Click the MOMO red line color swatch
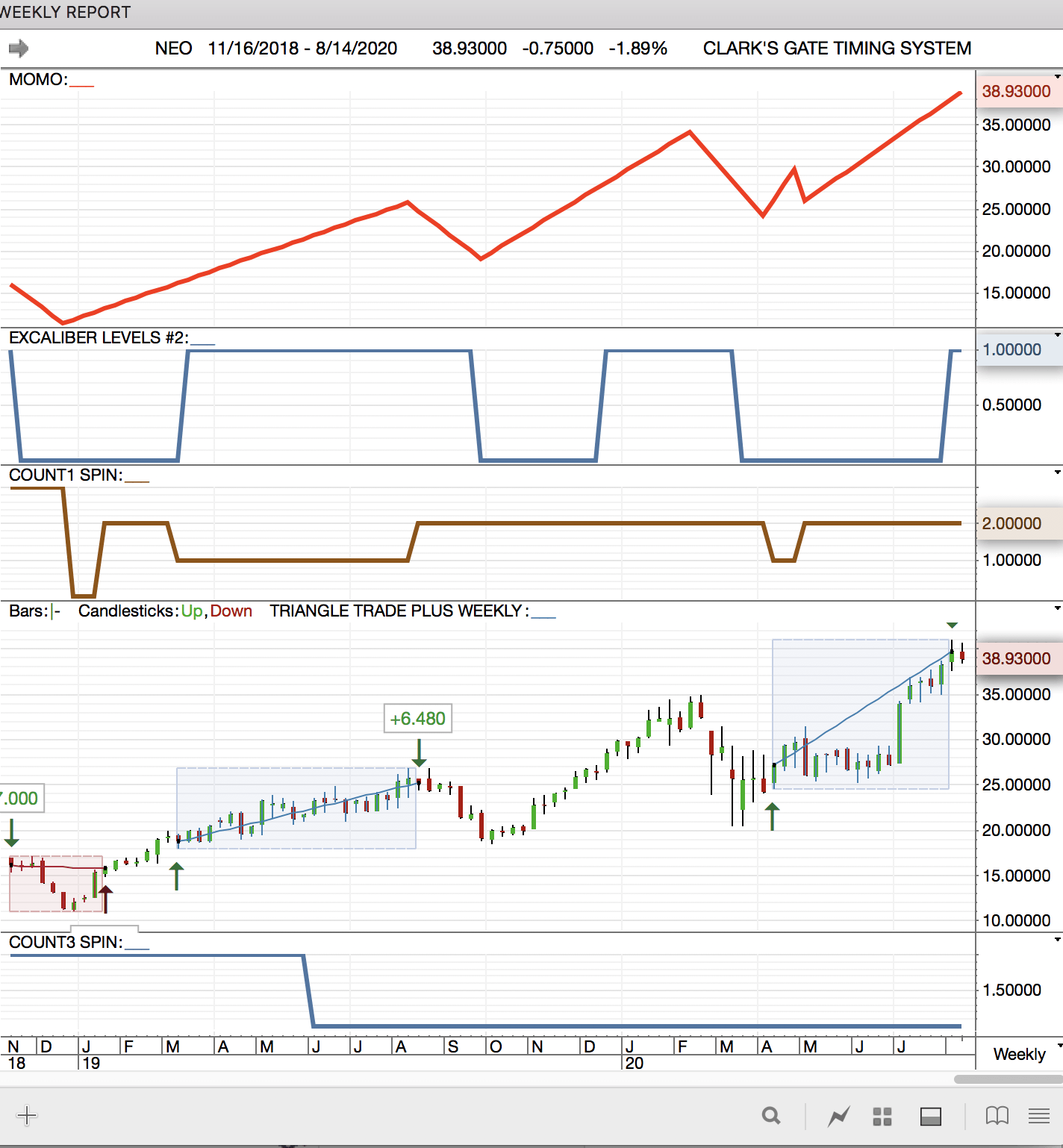Image resolution: width=1063 pixels, height=1148 pixels. tap(81, 84)
